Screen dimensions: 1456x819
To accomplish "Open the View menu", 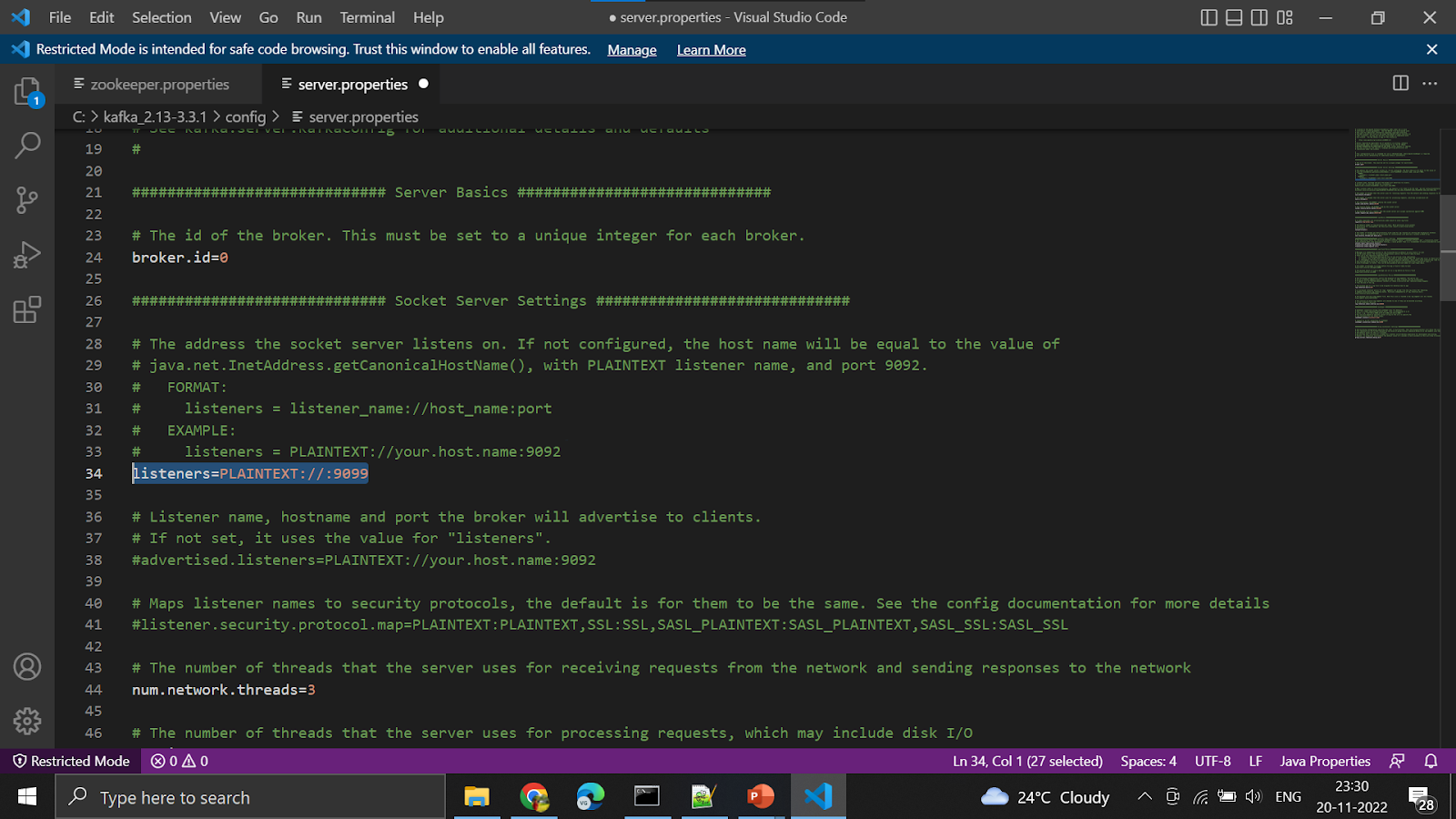I will click(226, 17).
